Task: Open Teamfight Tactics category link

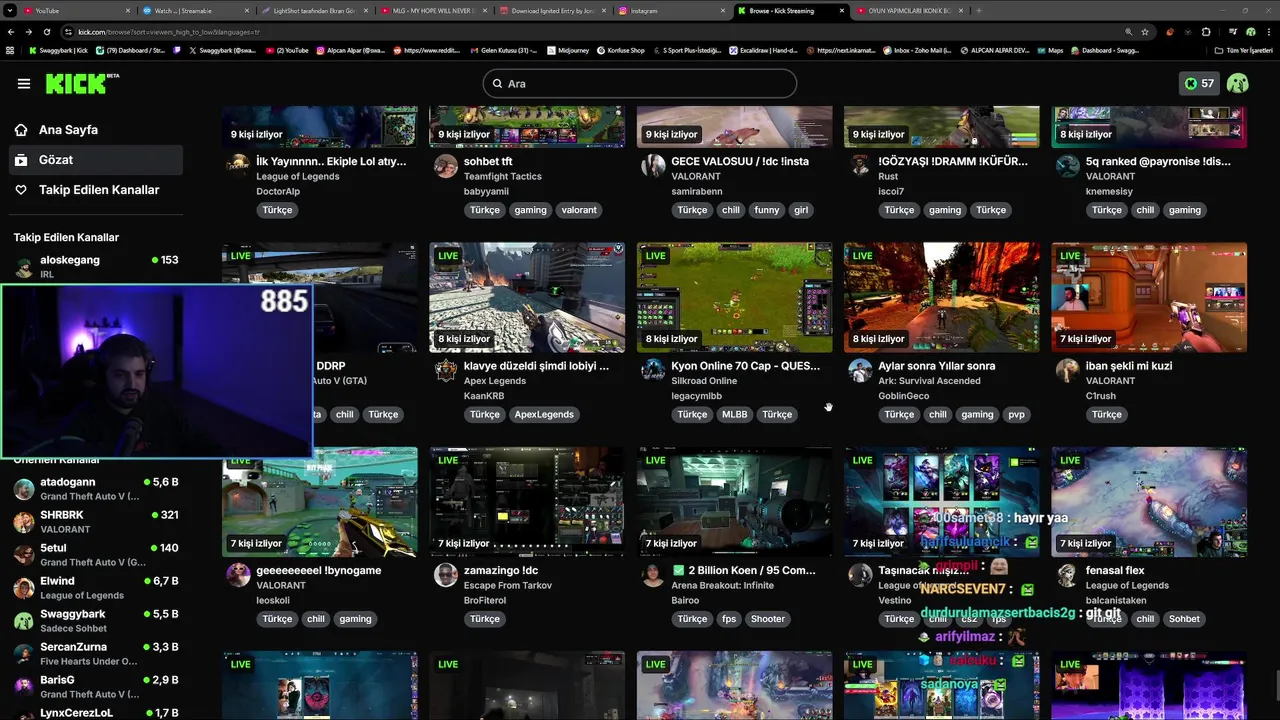Action: tap(503, 176)
